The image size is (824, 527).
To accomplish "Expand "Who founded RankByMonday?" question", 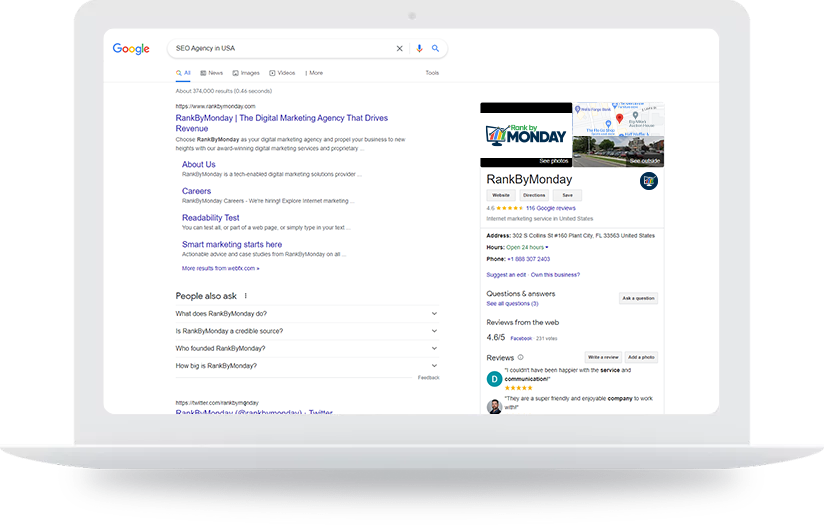I will [434, 348].
